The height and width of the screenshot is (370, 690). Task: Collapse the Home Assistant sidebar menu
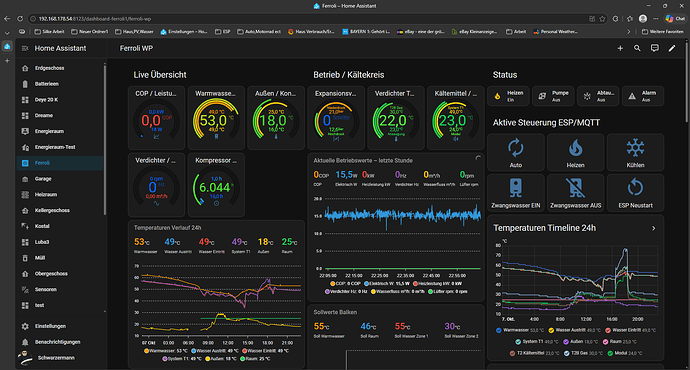25,48
